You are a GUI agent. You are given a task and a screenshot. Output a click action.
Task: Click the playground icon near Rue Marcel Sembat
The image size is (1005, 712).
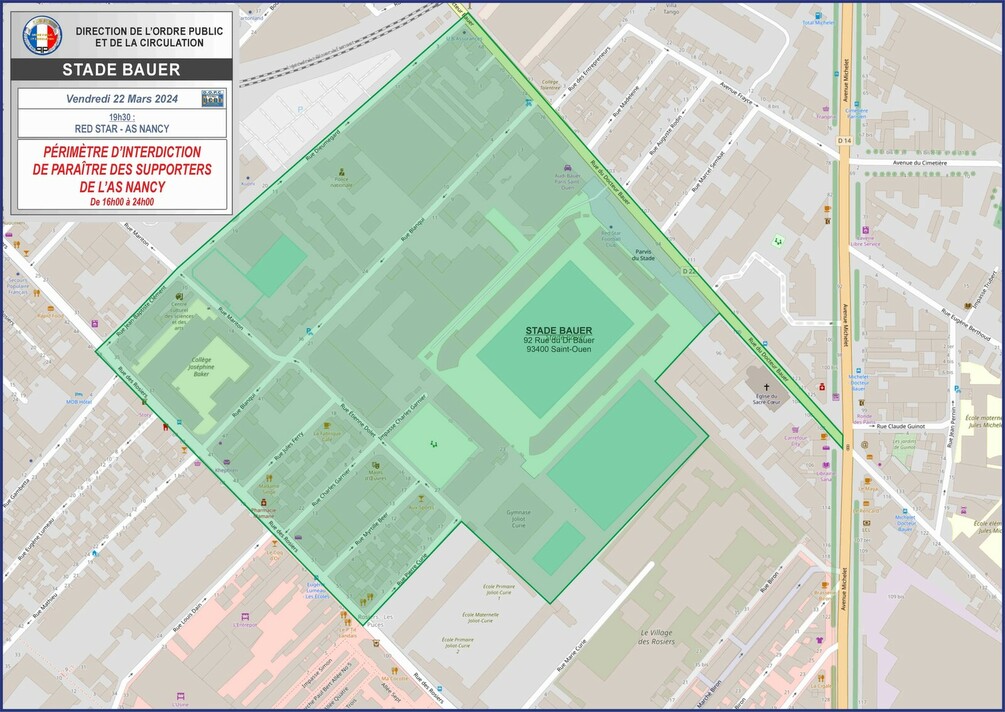777,241
